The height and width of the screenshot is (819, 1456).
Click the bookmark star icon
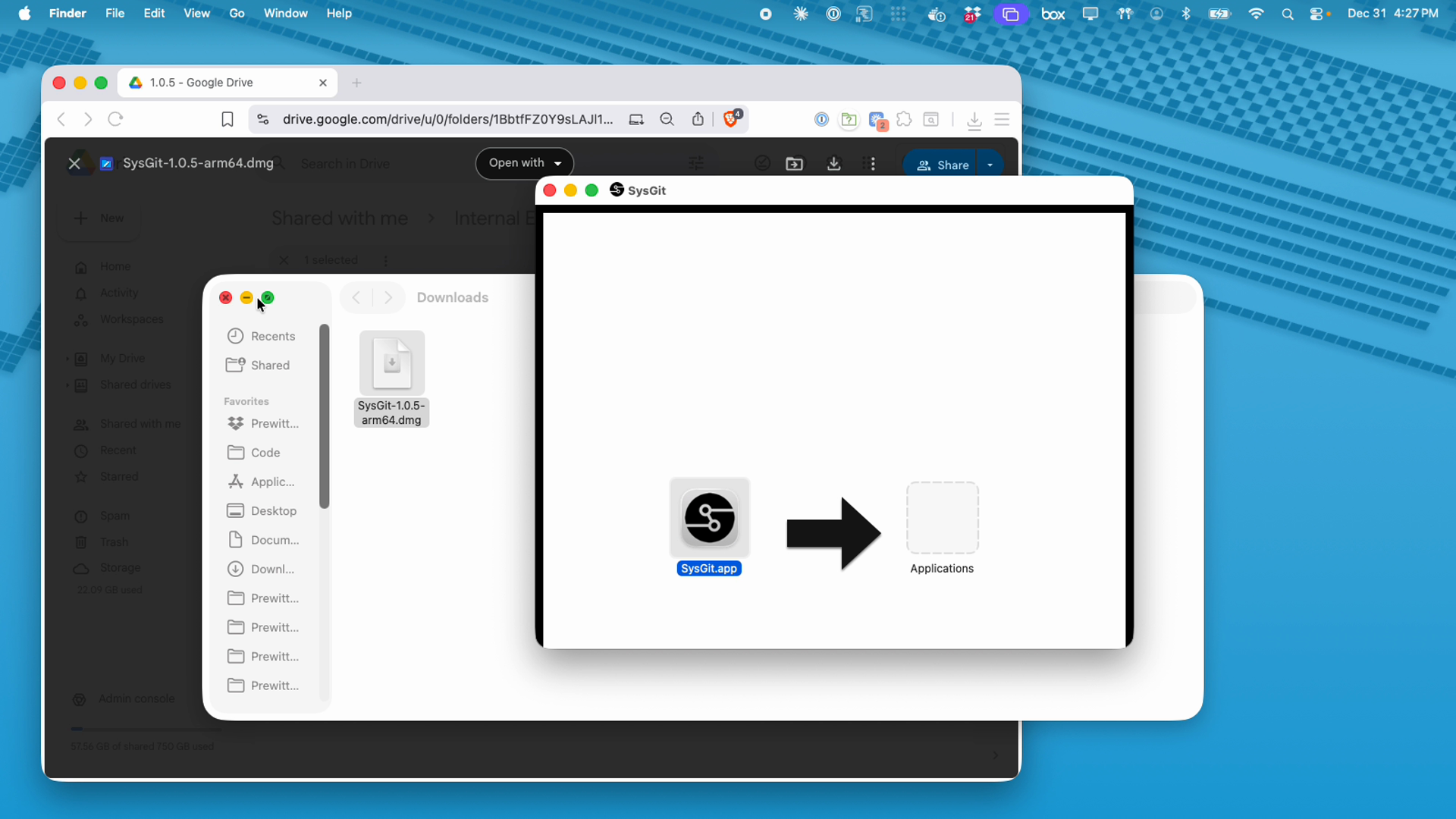tap(227, 119)
